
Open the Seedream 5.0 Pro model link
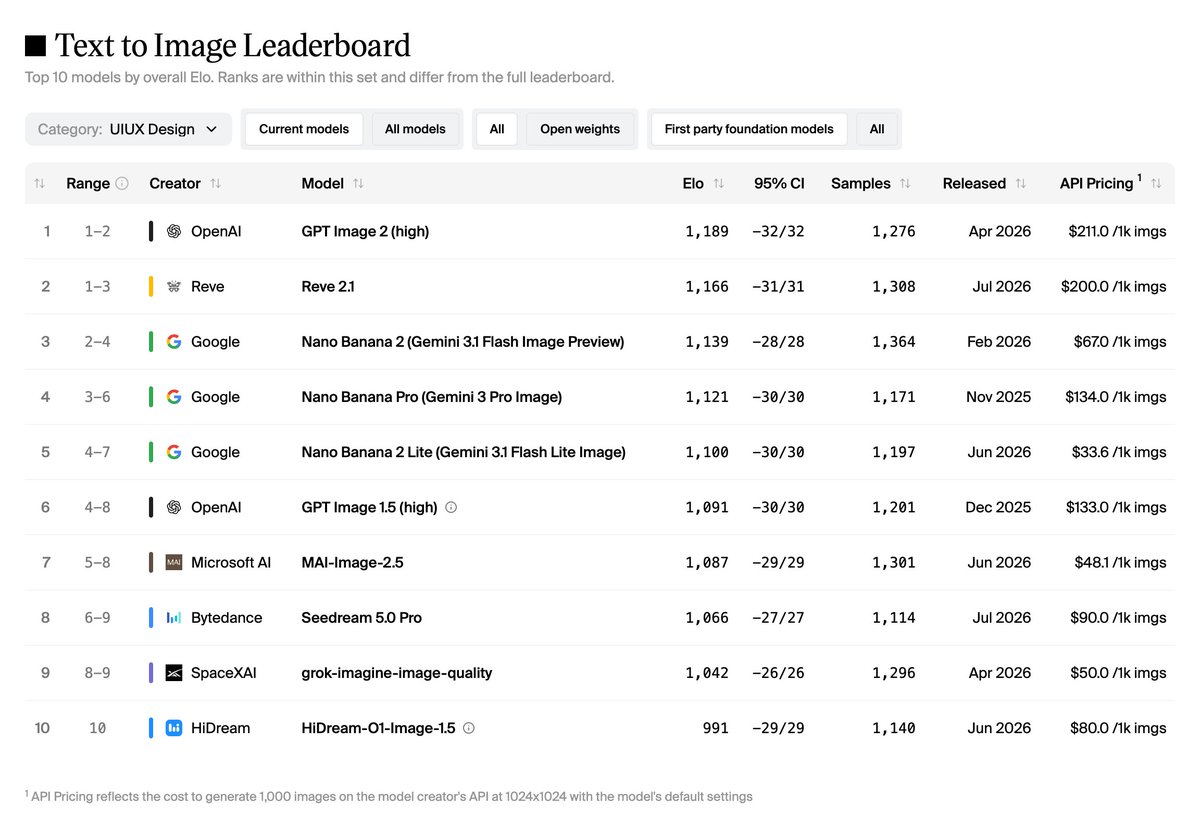[362, 617]
